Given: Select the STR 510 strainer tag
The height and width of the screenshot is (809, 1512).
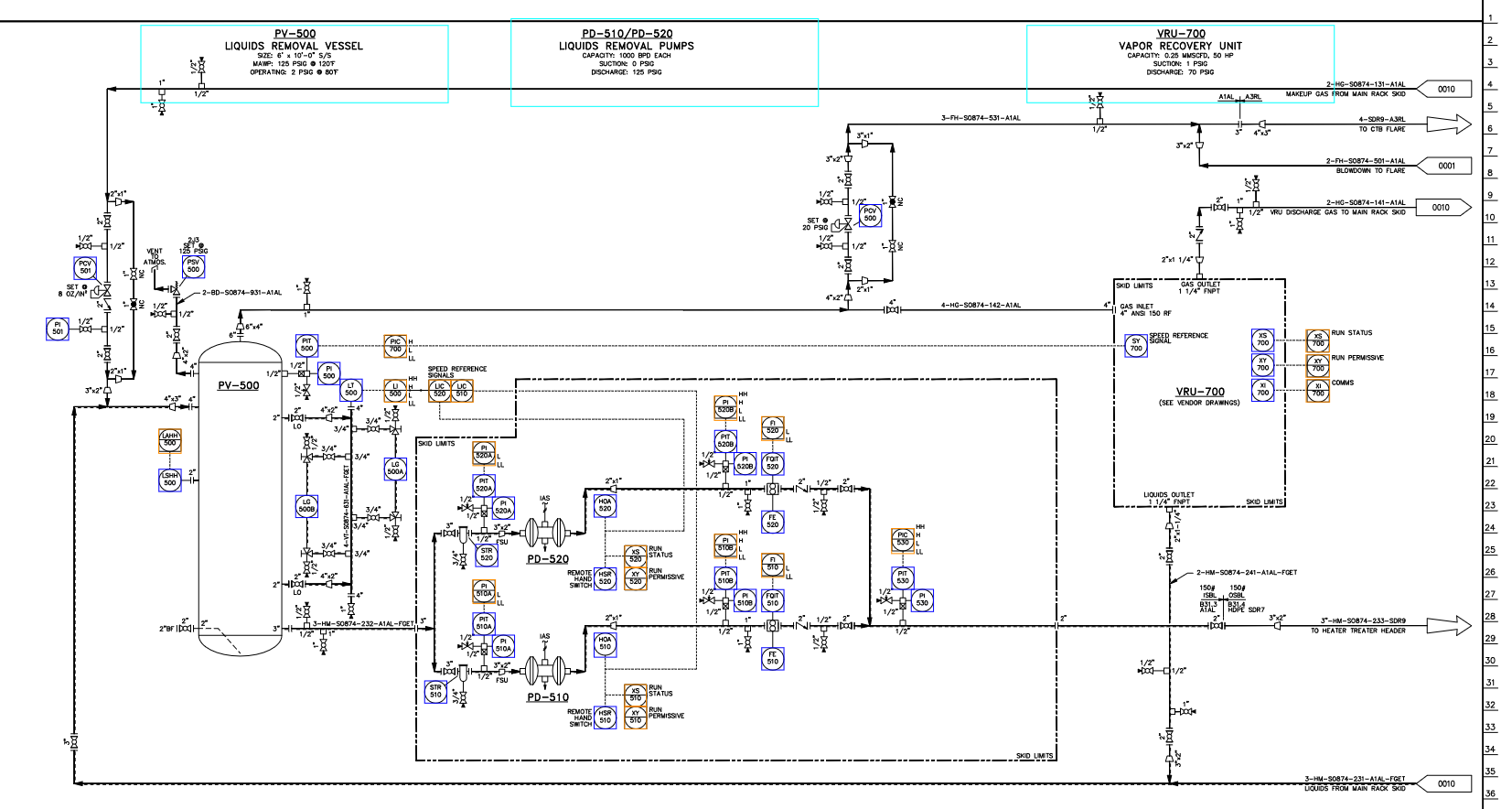Looking at the screenshot, I should [435, 691].
